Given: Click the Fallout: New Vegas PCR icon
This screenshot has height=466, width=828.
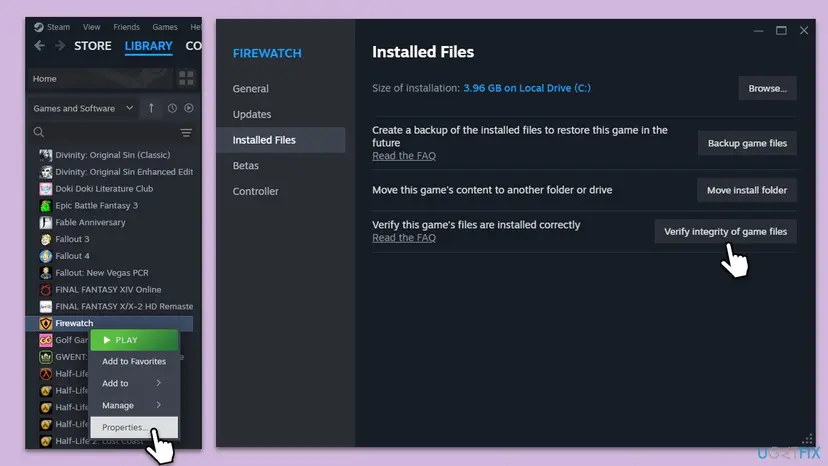Looking at the screenshot, I should click(46, 273).
